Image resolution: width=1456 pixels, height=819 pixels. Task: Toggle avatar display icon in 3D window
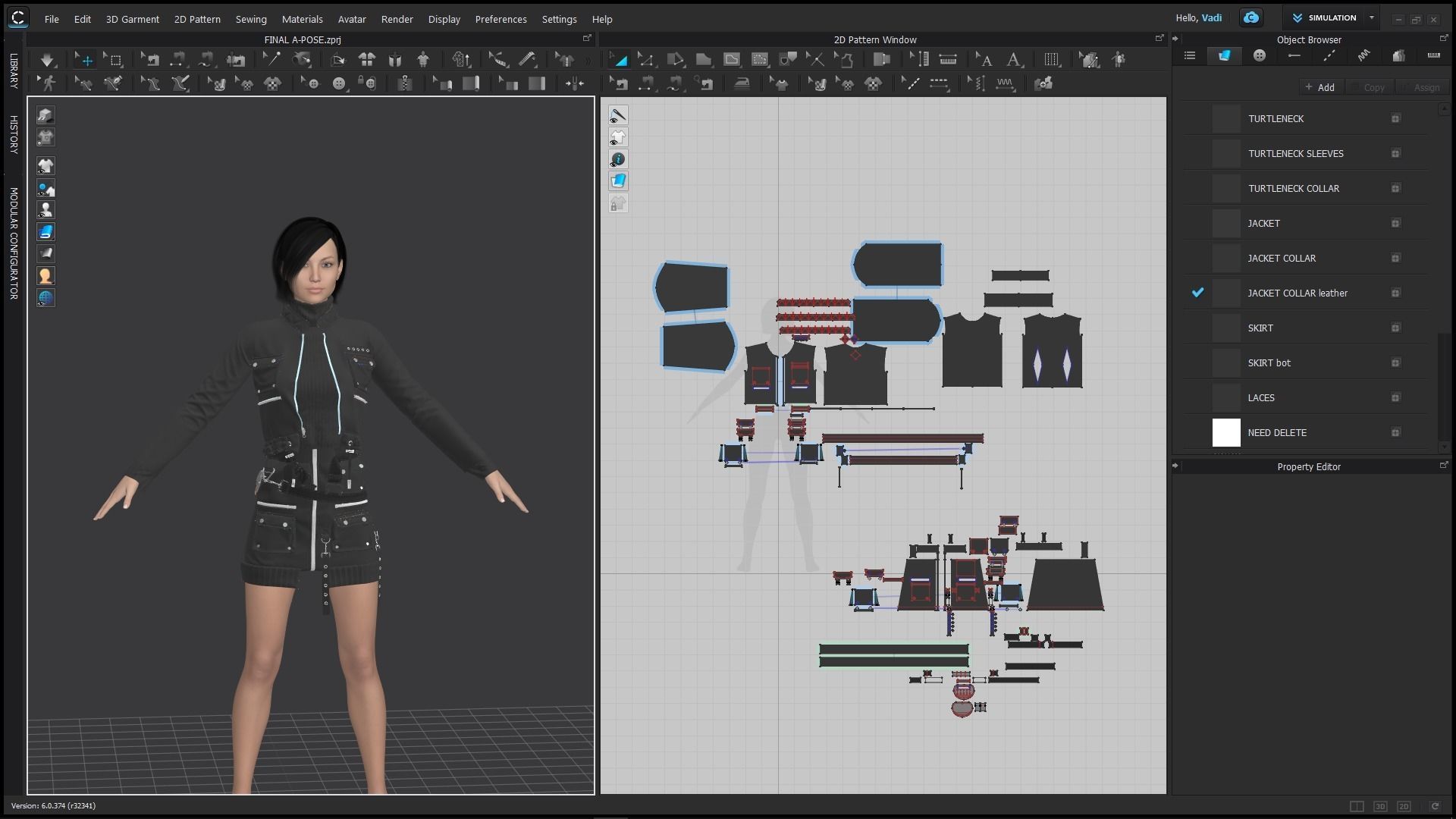(45, 210)
